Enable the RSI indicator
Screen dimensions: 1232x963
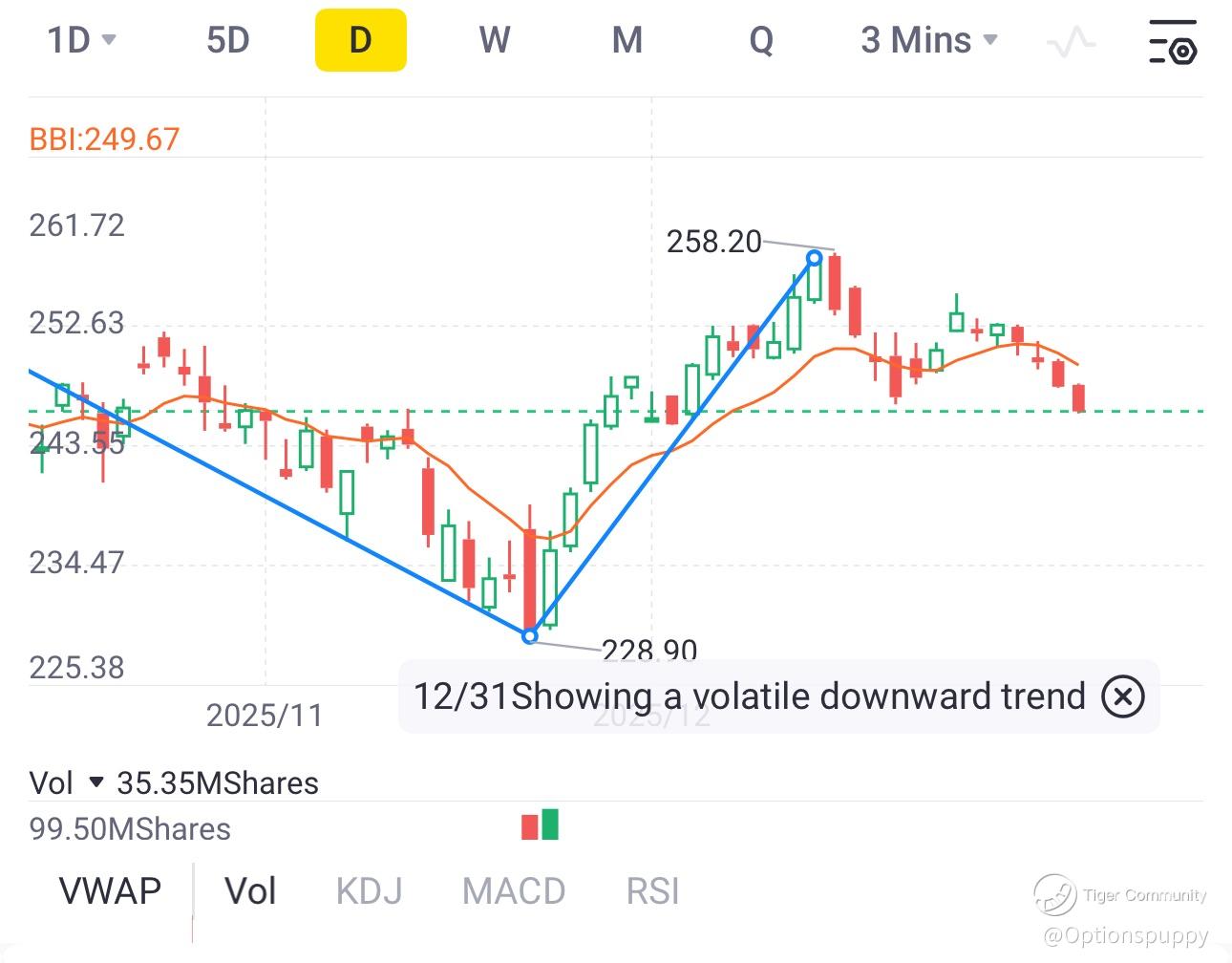pyautogui.click(x=652, y=890)
